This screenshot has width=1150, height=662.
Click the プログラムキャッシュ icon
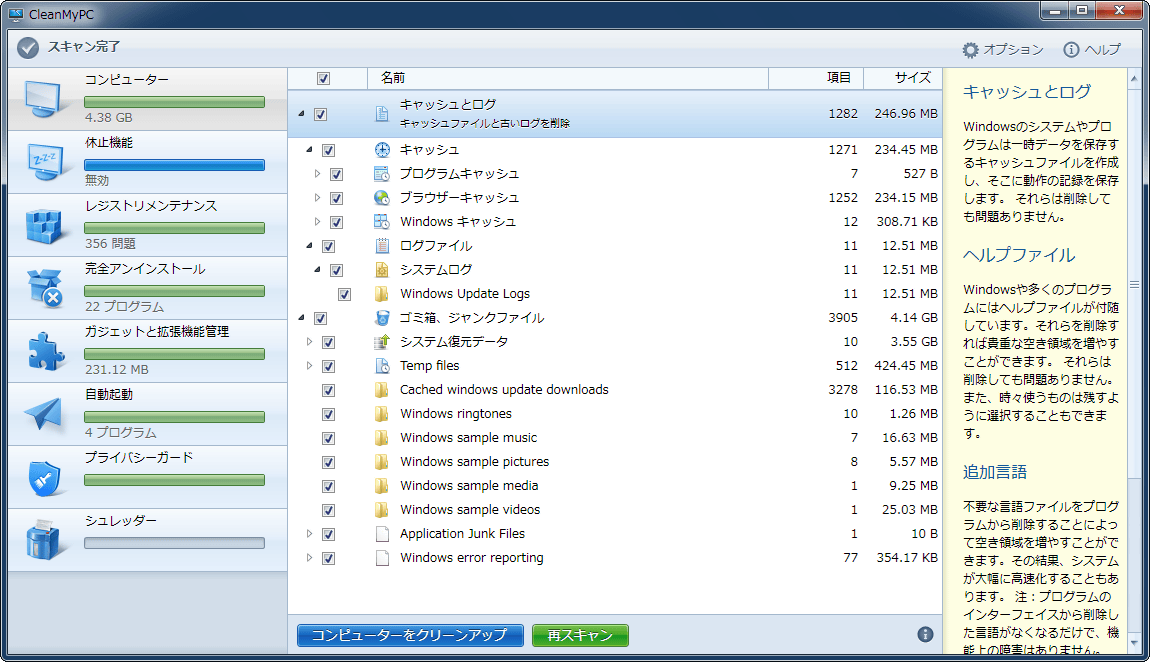pyautogui.click(x=382, y=174)
